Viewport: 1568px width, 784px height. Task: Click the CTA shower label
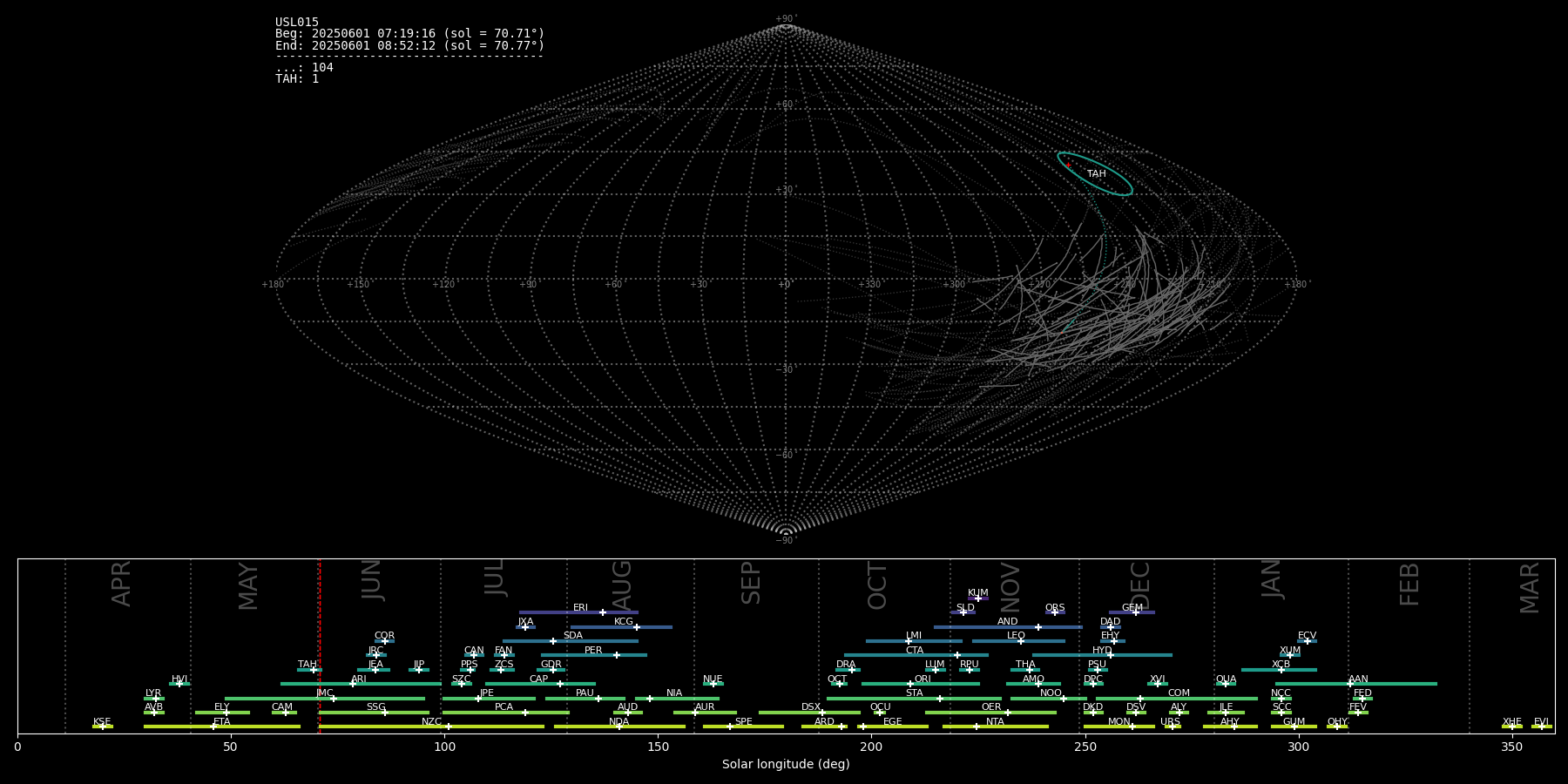pyautogui.click(x=915, y=651)
